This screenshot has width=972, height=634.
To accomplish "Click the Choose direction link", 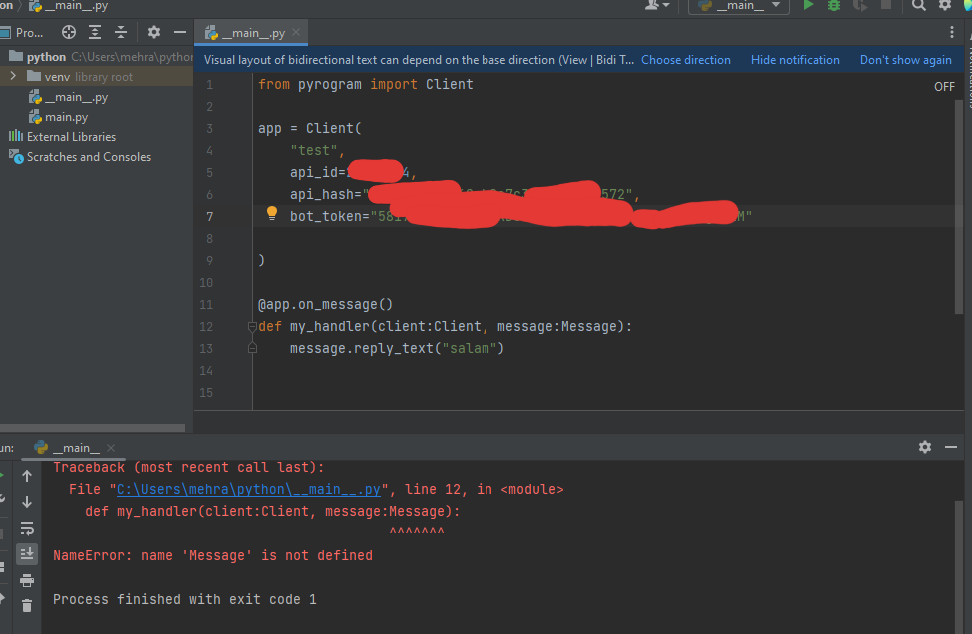I will (686, 60).
